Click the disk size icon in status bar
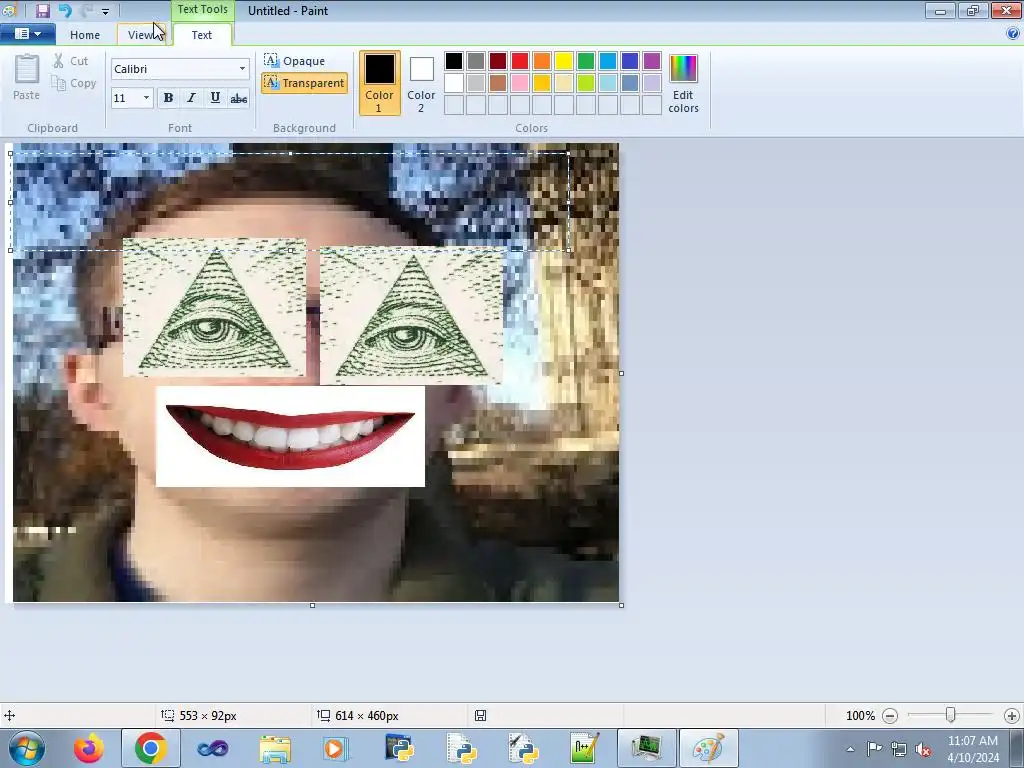This screenshot has height=768, width=1024. [x=481, y=715]
